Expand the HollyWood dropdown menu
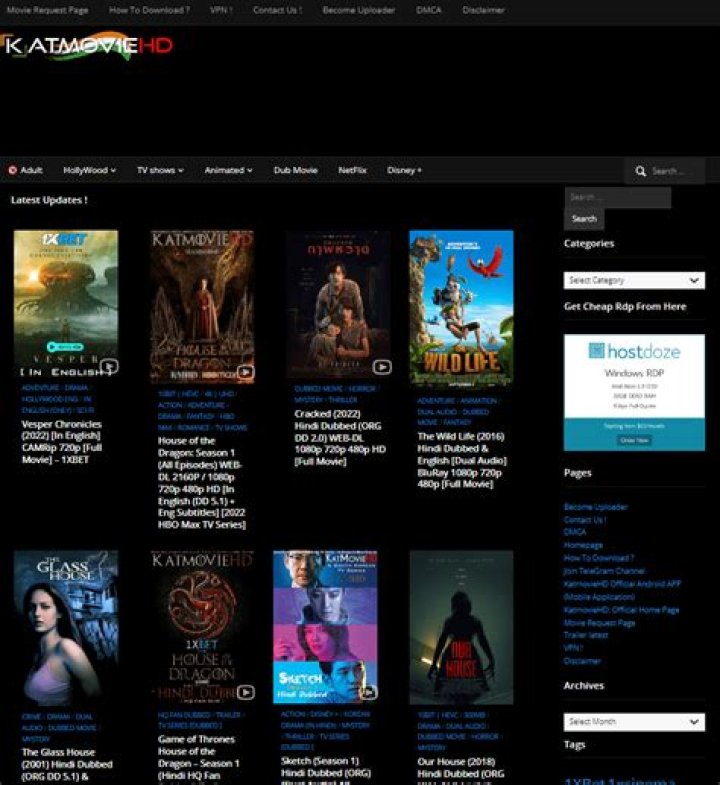Screen dimensions: 720x785 click(89, 170)
